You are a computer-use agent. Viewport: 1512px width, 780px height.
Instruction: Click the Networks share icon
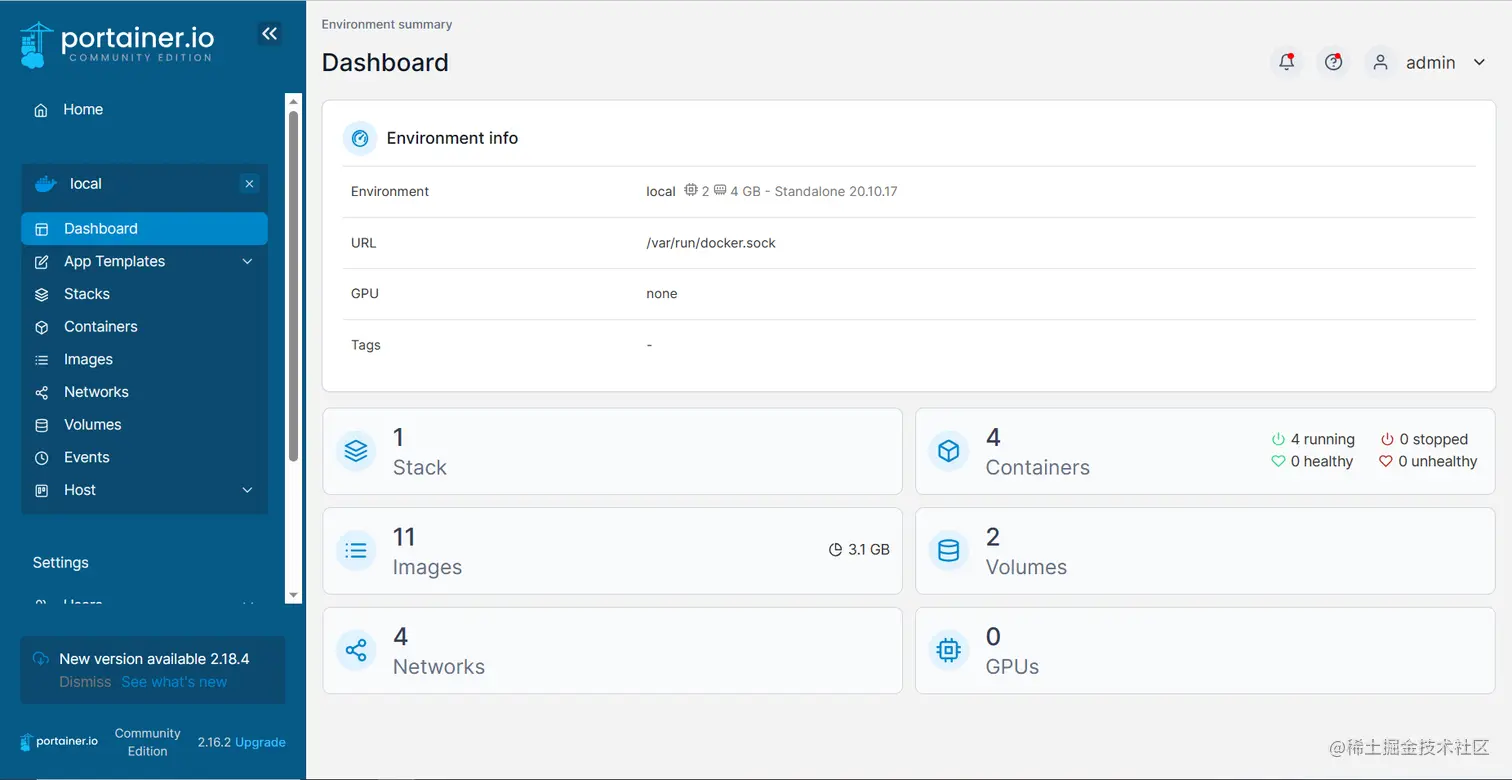pyautogui.click(x=356, y=651)
